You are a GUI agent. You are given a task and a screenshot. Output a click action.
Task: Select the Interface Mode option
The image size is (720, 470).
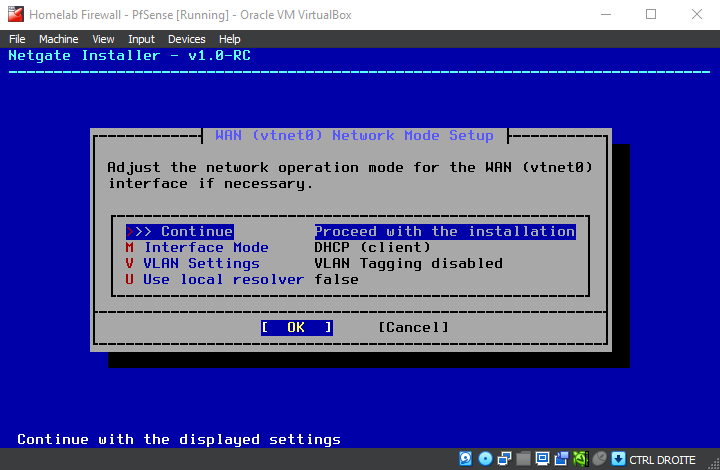click(x=197, y=247)
